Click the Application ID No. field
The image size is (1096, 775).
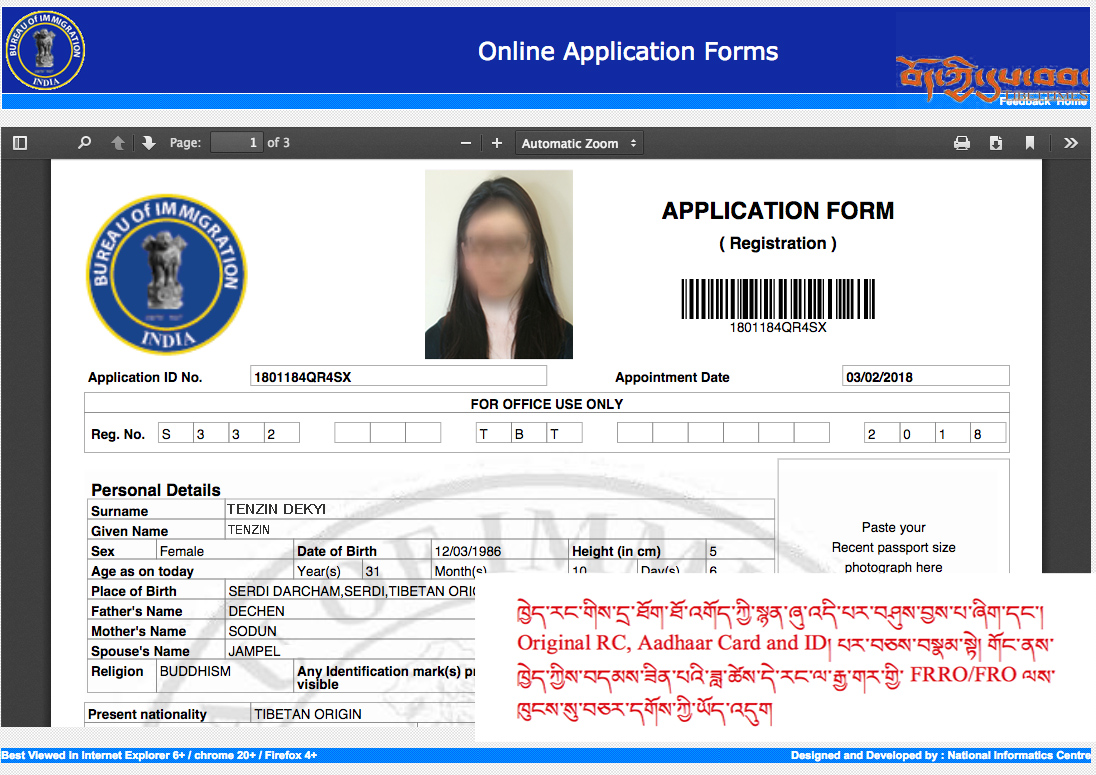pos(398,376)
